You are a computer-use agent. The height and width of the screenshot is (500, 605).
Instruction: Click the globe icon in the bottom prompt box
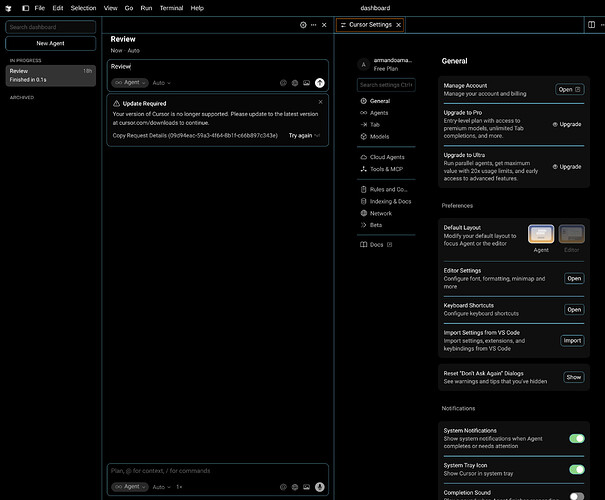(295, 487)
